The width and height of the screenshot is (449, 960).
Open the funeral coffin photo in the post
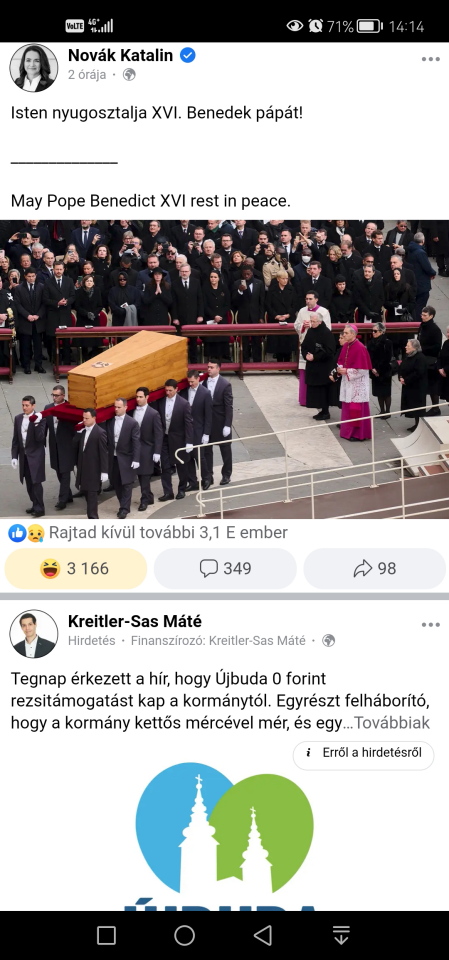coord(224,369)
